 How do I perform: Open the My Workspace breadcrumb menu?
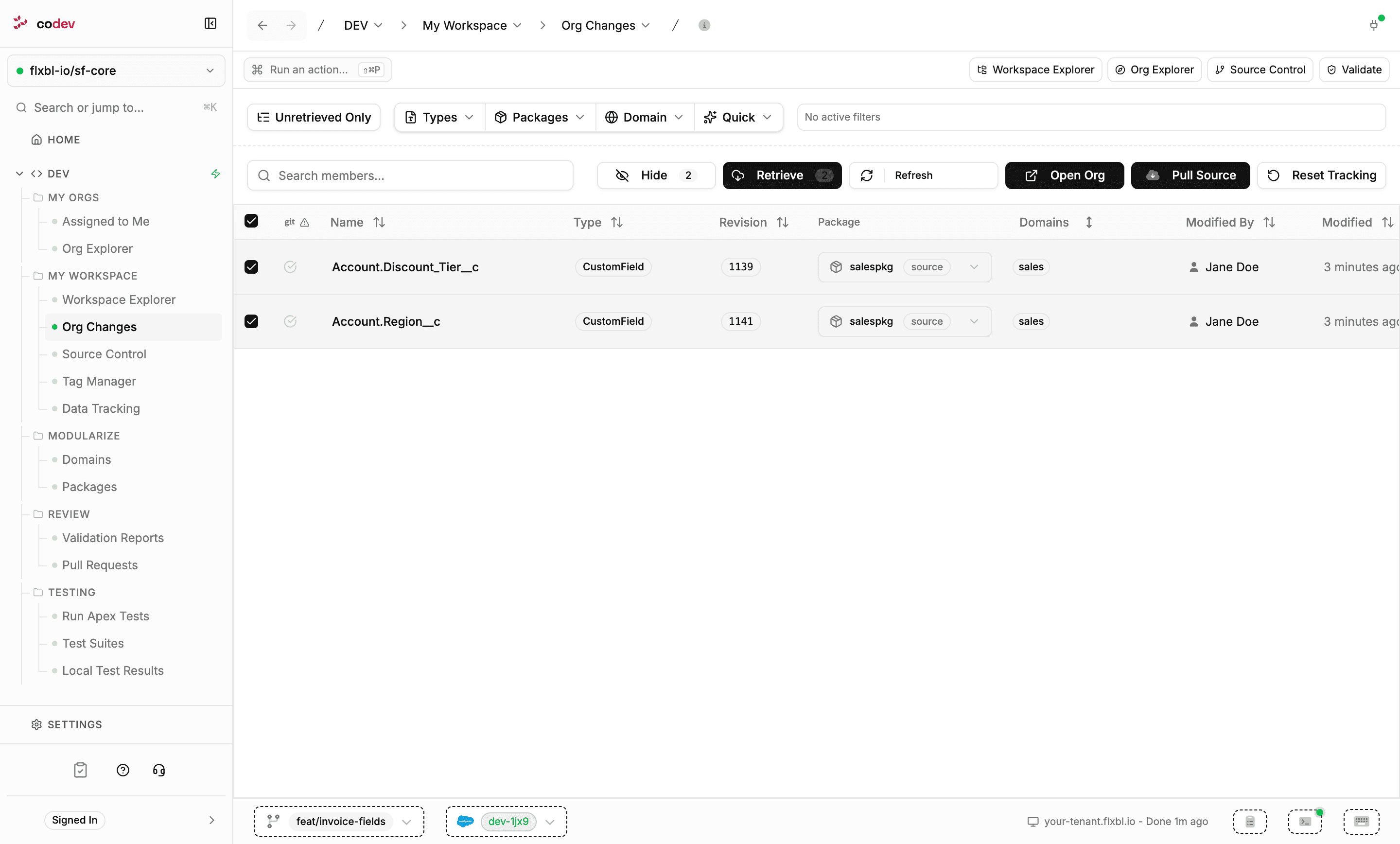472,25
